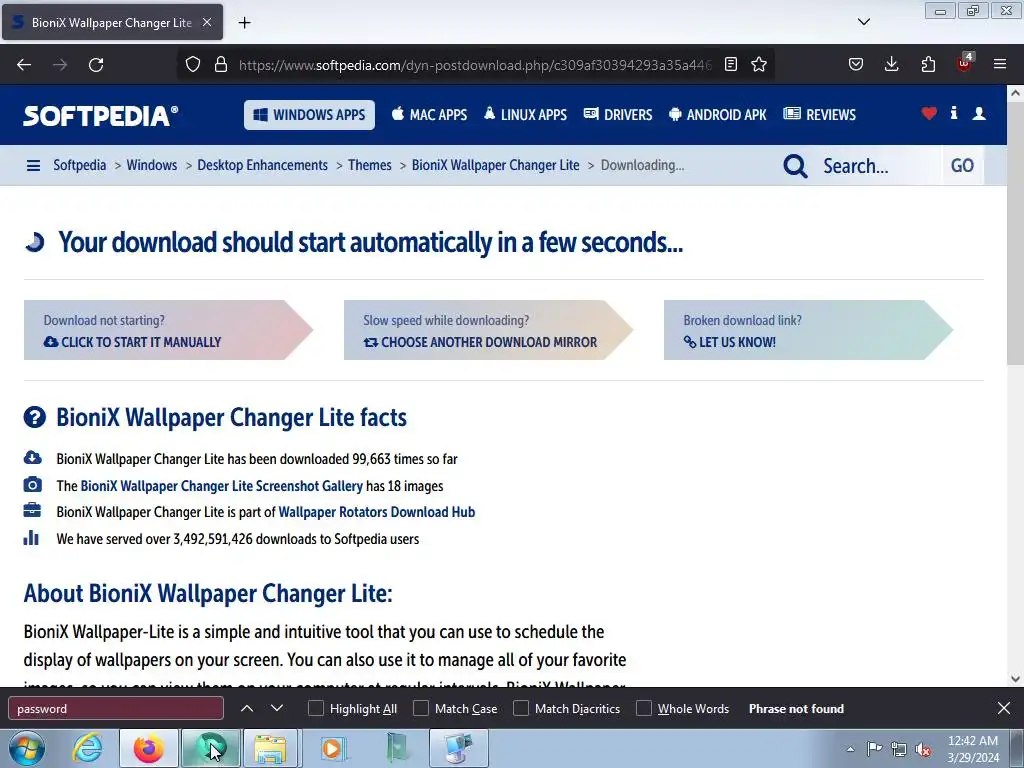Open the Drivers section

(x=618, y=115)
